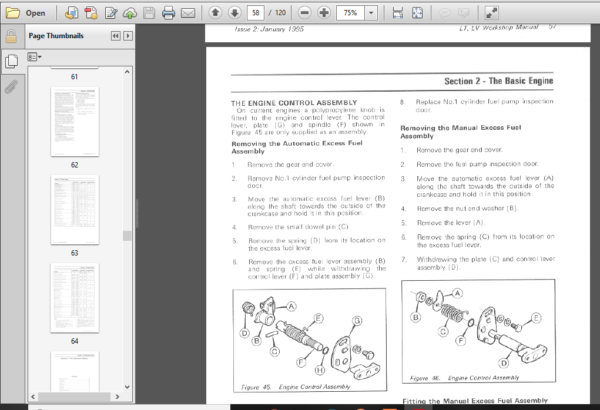Go to next page arrow
Image resolution: width=600 pixels, height=410 pixels.
235,13
